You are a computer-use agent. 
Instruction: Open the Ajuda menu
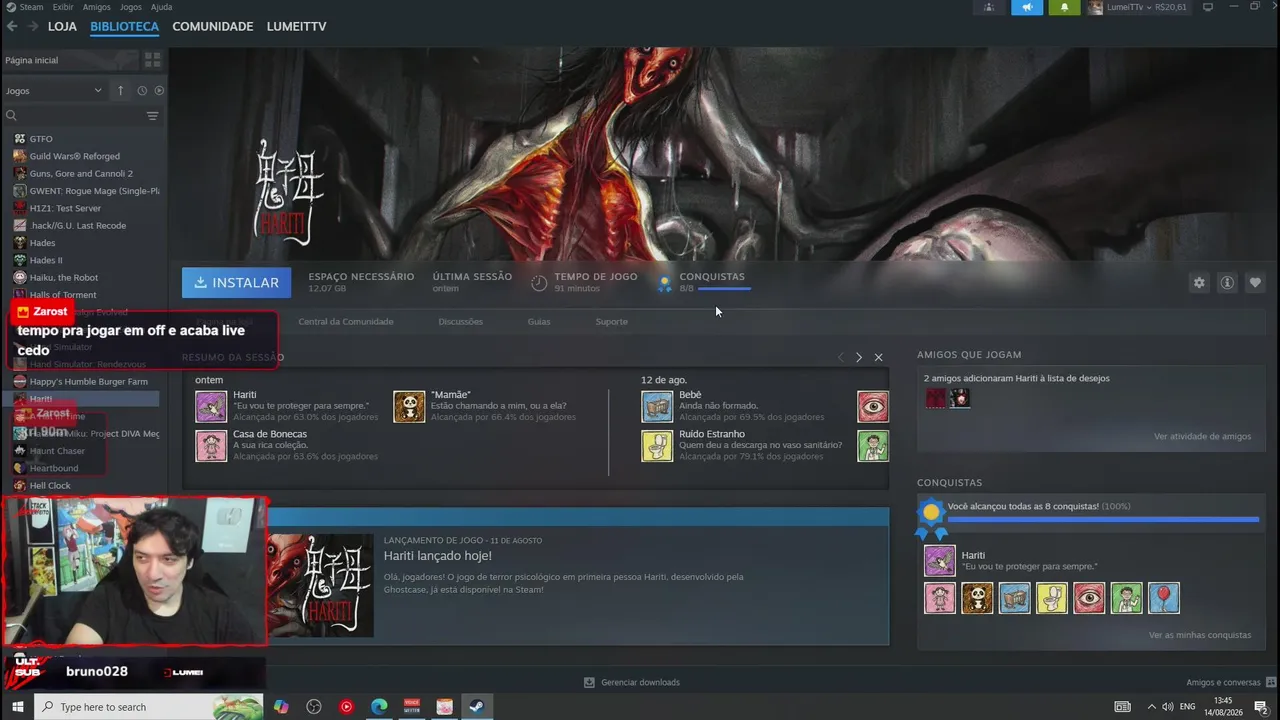(161, 7)
